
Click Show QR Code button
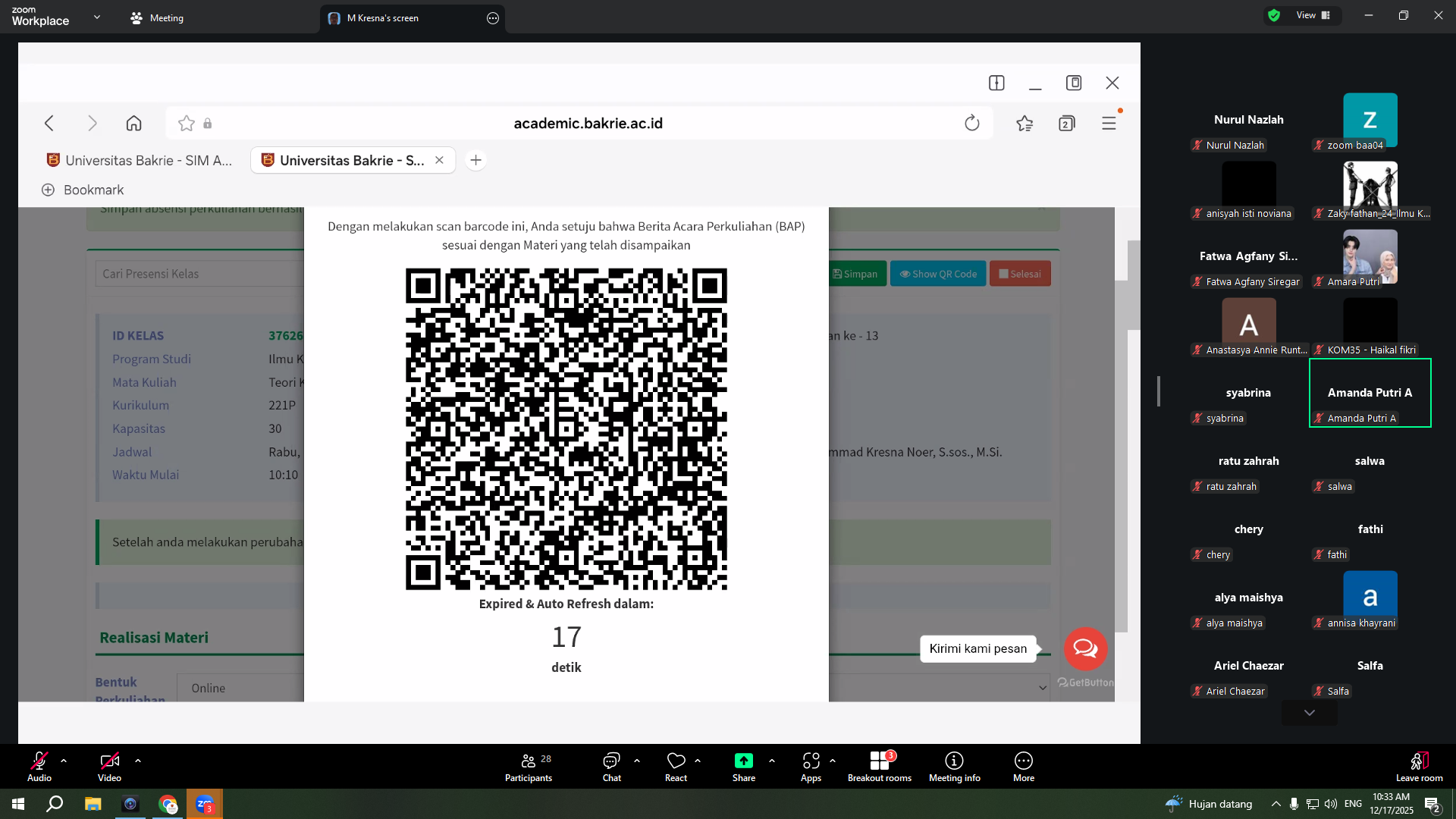coord(938,274)
